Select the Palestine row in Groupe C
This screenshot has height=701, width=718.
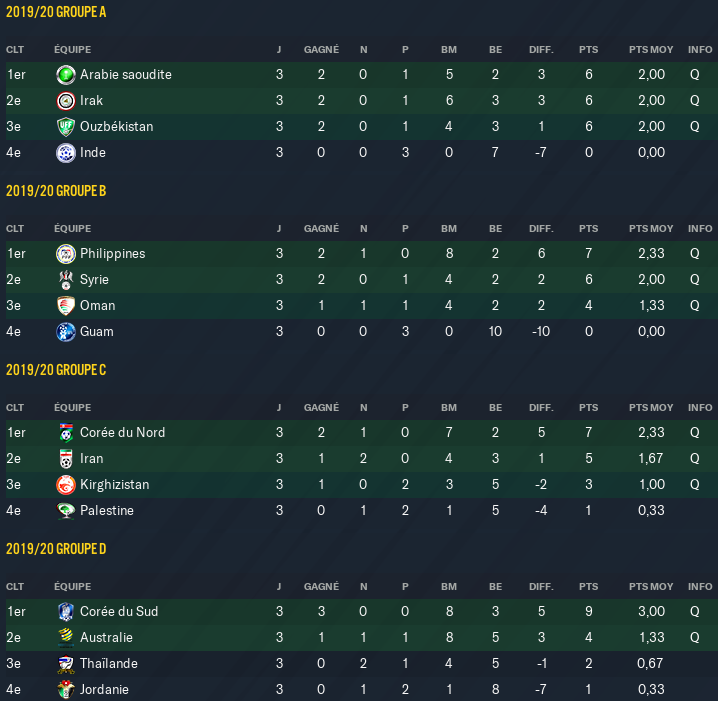coord(359,511)
